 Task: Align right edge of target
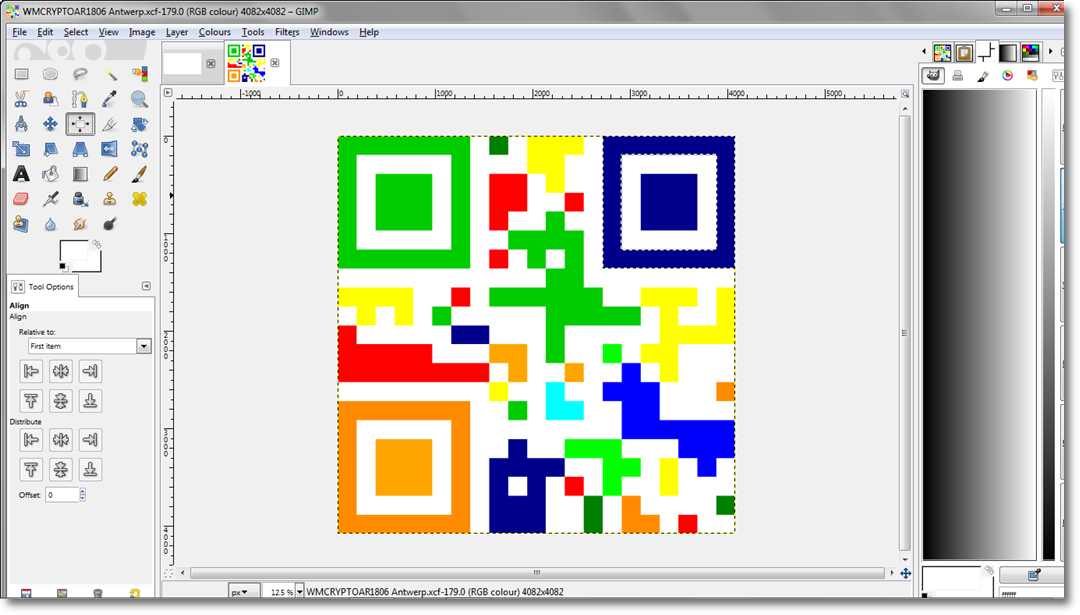pos(90,371)
